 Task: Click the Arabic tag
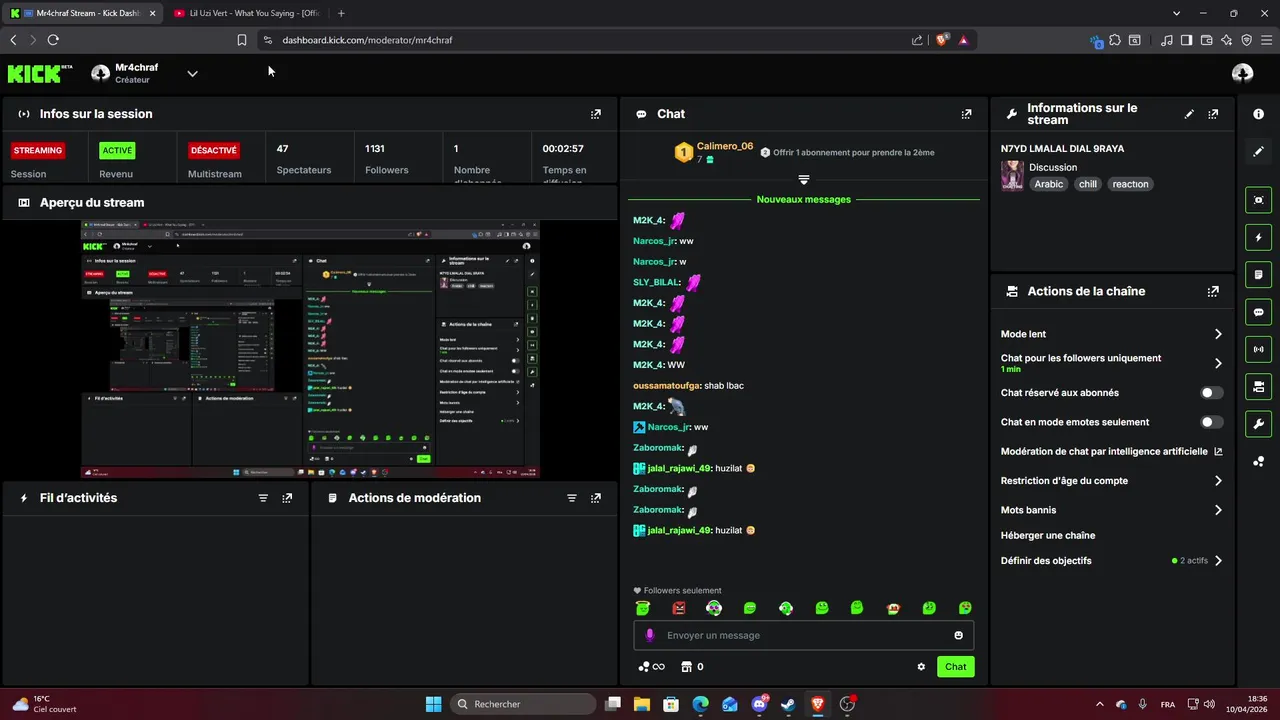tap(1049, 184)
